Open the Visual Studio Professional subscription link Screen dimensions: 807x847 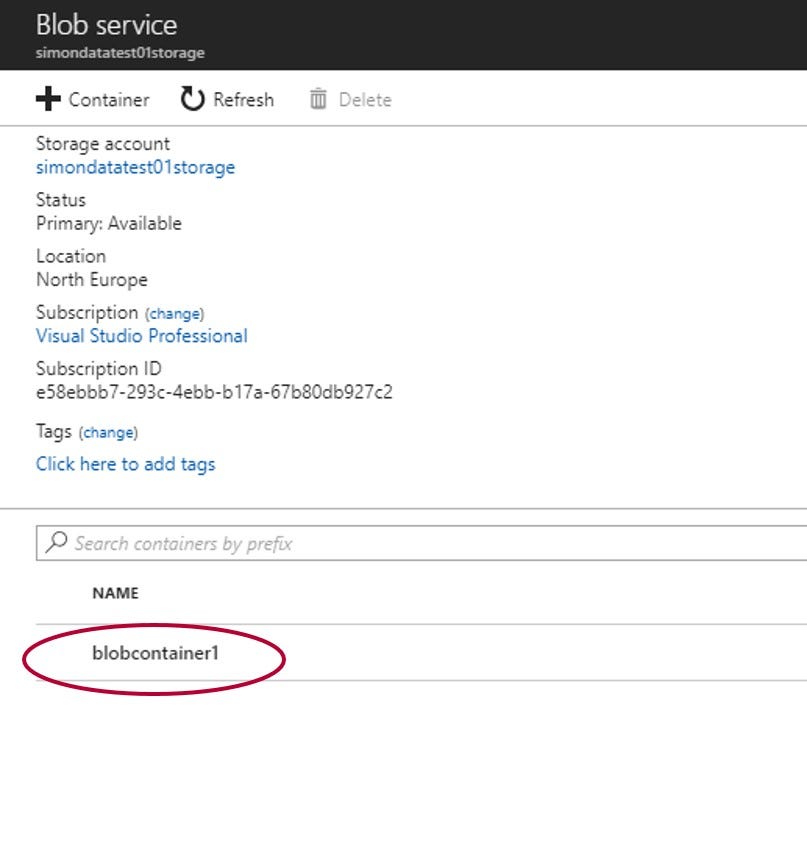(x=142, y=336)
